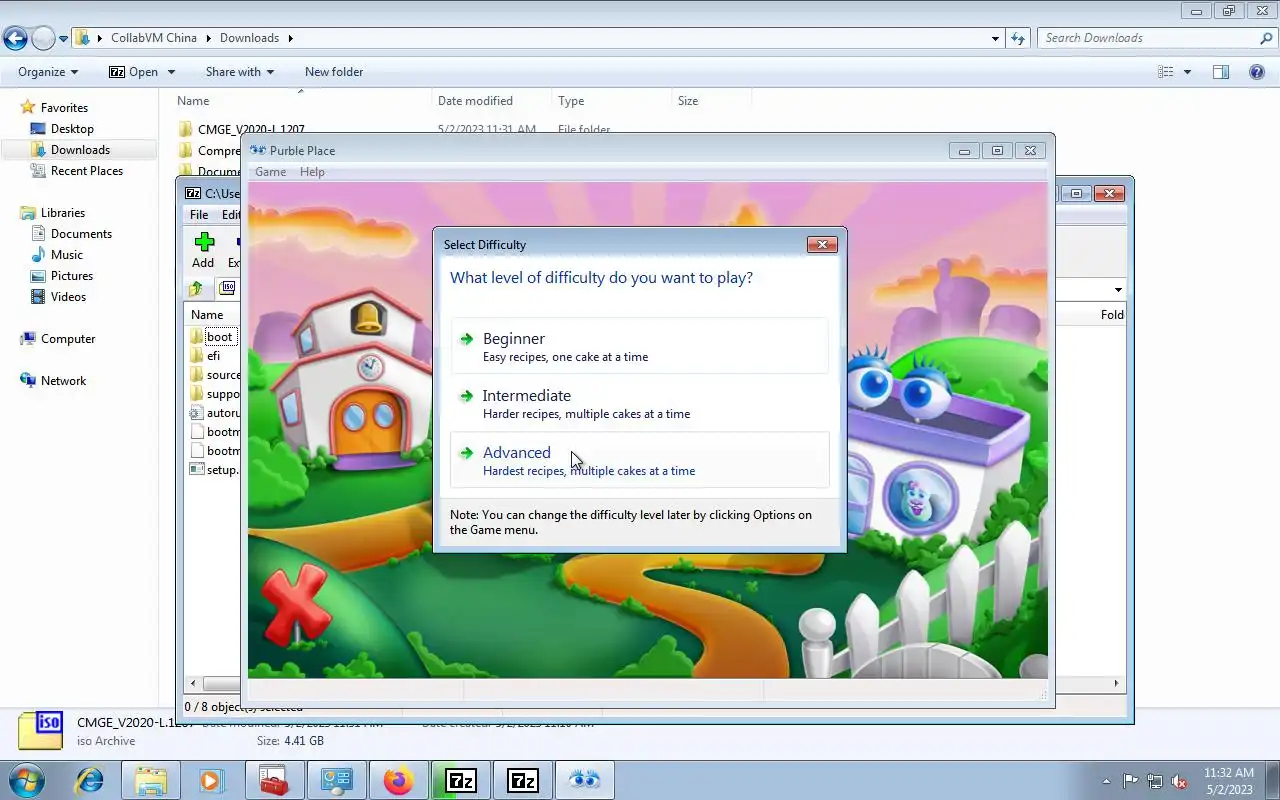Close the Select Difficulty dialog

point(822,245)
